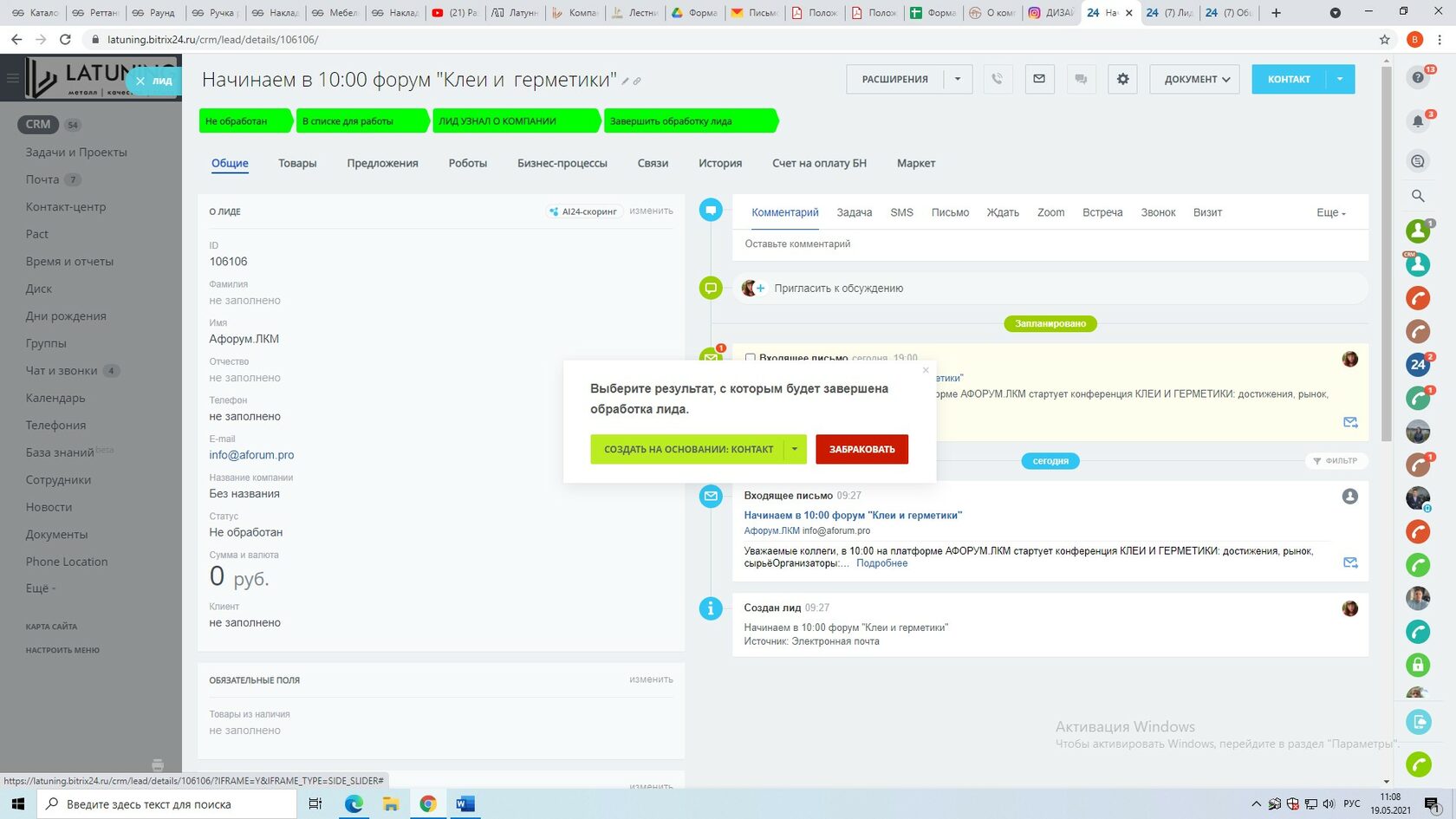Open File Explorer from taskbar
This screenshot has width=1456, height=819.
(x=391, y=804)
